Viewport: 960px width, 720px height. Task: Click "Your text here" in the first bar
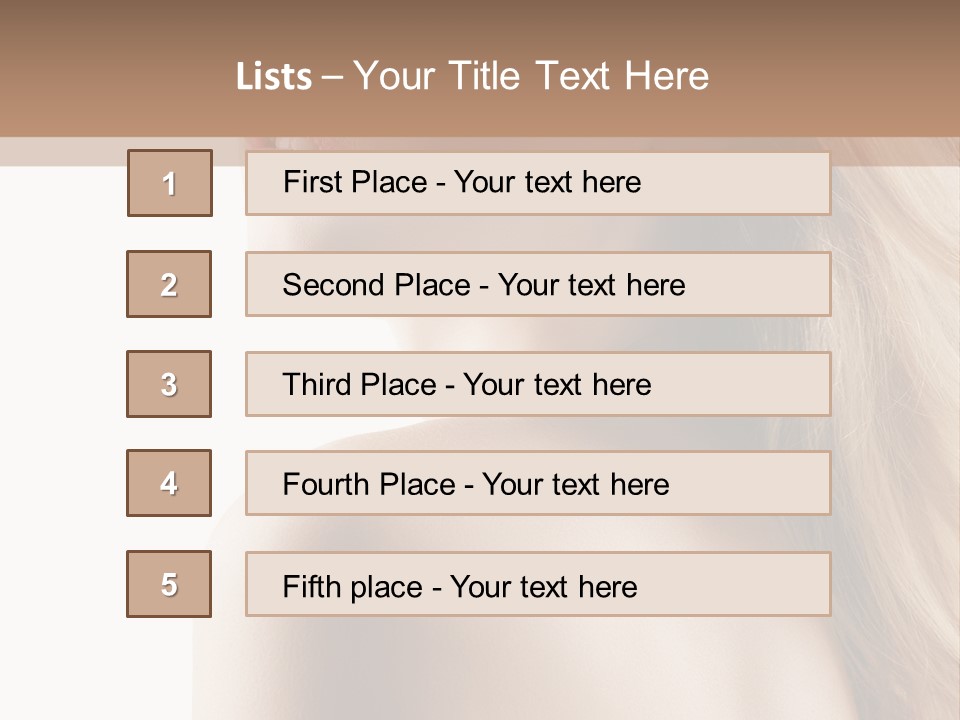pyautogui.click(x=547, y=182)
